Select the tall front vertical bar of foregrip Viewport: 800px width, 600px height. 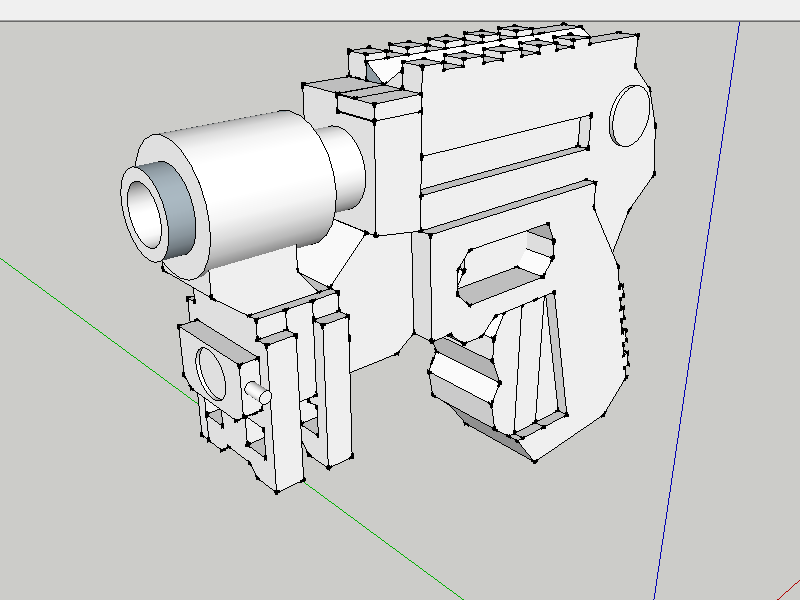tap(285, 410)
